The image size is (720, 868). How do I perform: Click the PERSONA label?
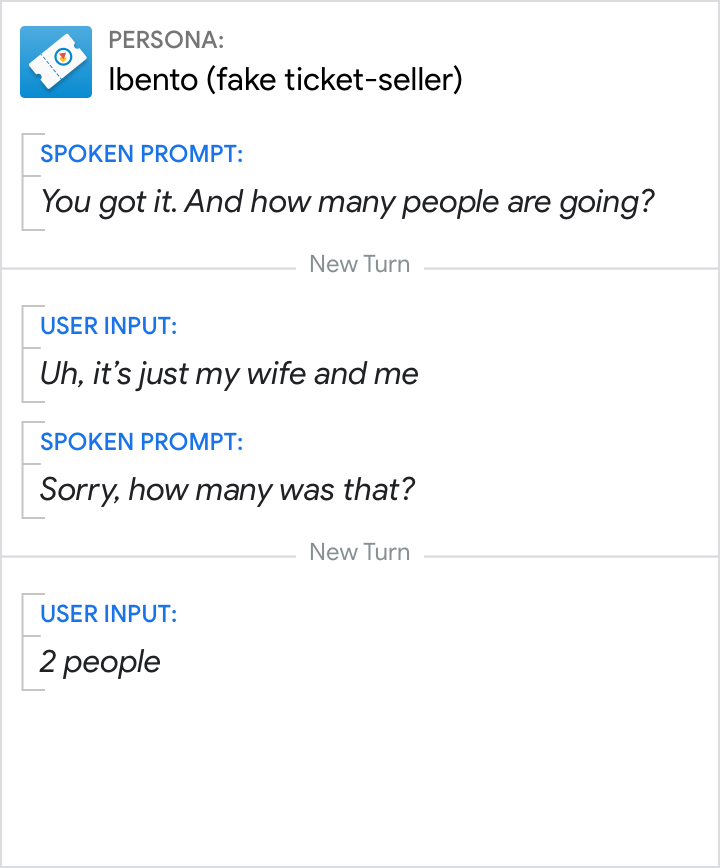pos(166,40)
